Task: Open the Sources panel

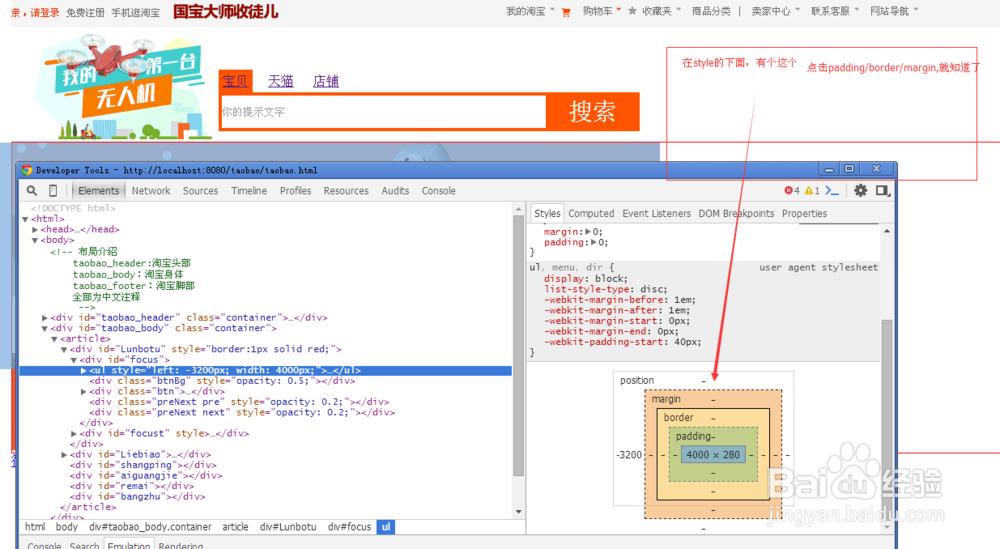Action: (x=200, y=191)
